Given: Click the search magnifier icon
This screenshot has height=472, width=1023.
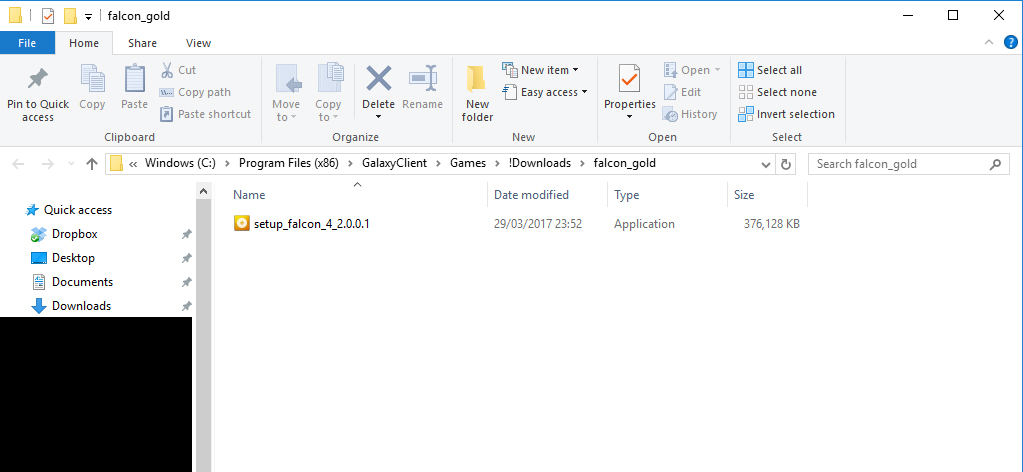Looking at the screenshot, I should pos(996,164).
